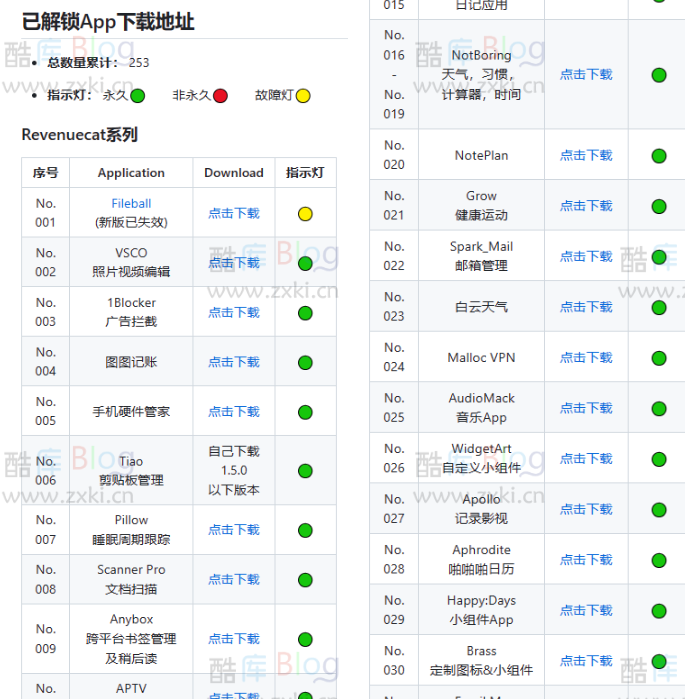Click the No. 024 cell
Image resolution: width=685 pixels, height=699 pixels.
tap(394, 357)
